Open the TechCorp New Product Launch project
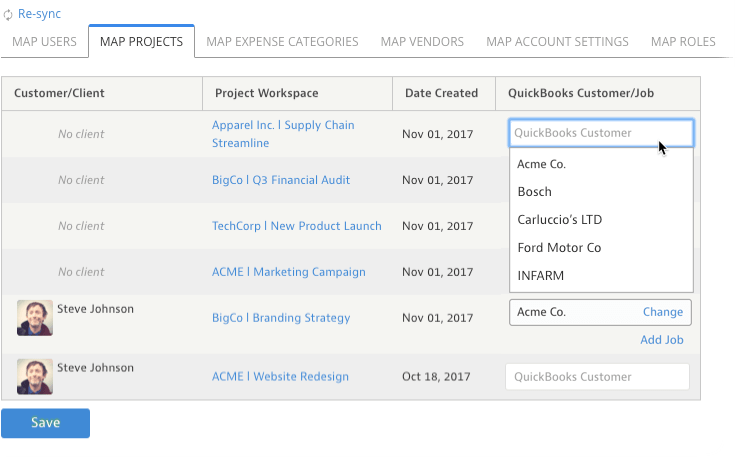 pyautogui.click(x=296, y=226)
